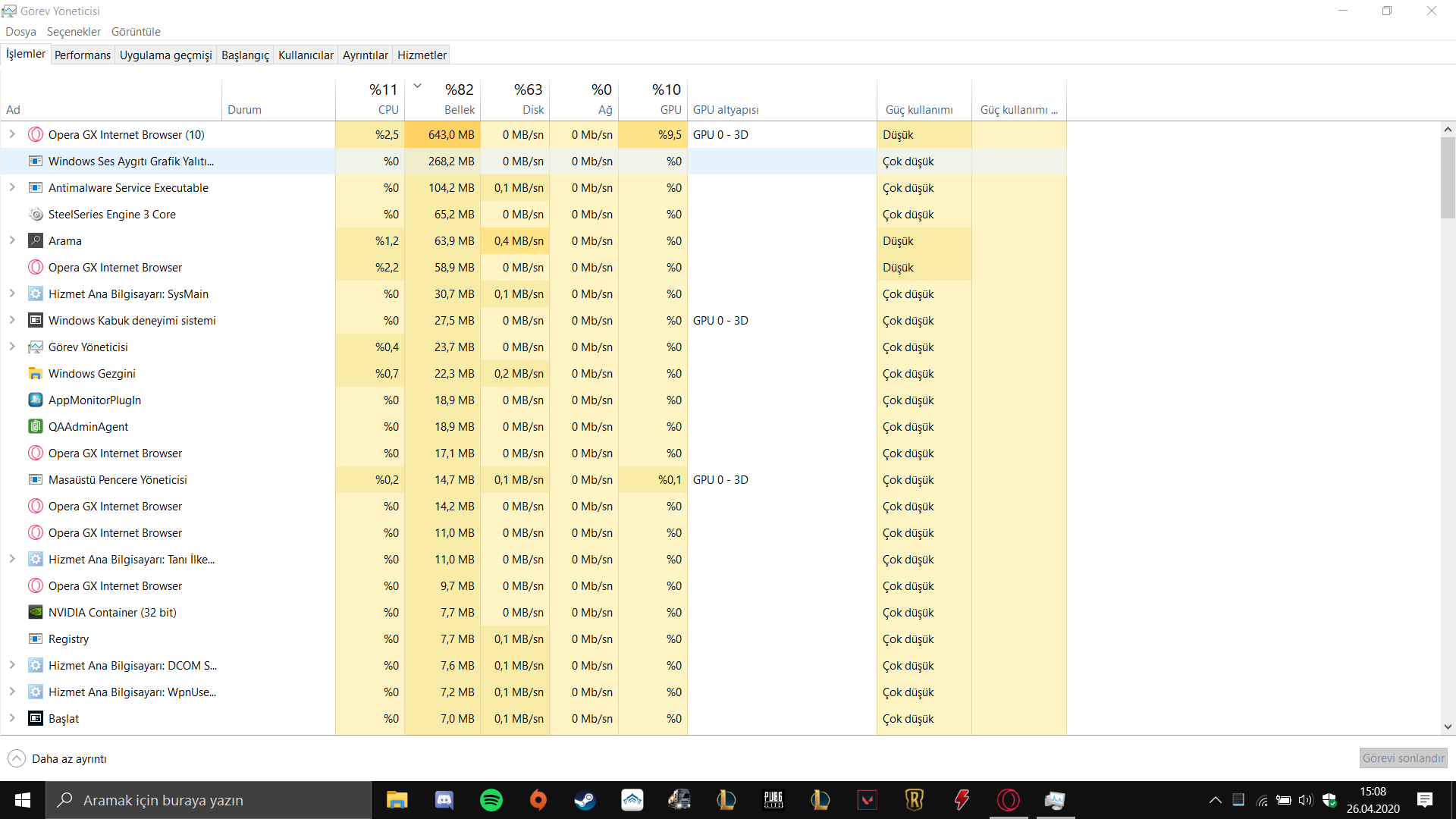Sort by the Durum column header
The width and height of the screenshot is (1456, 819).
[x=278, y=100]
